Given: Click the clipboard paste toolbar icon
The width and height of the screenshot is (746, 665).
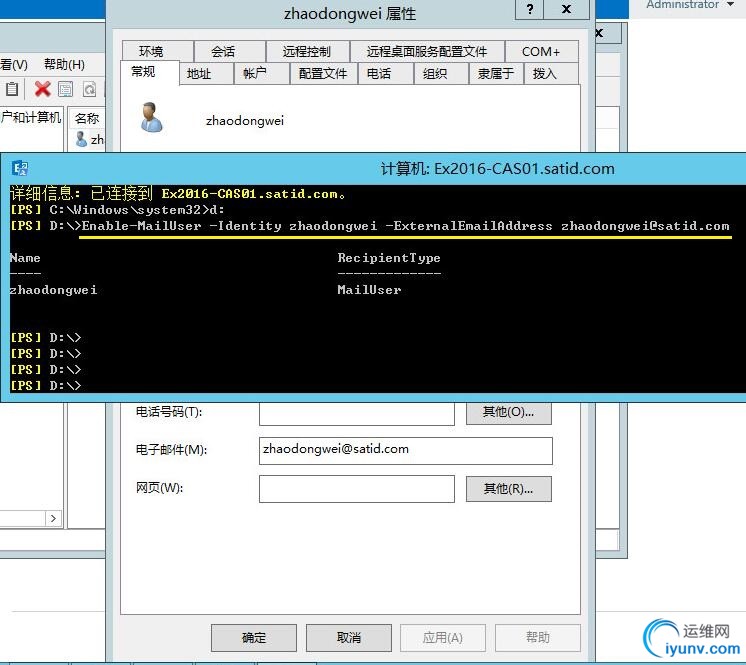Looking at the screenshot, I should coord(12,89).
